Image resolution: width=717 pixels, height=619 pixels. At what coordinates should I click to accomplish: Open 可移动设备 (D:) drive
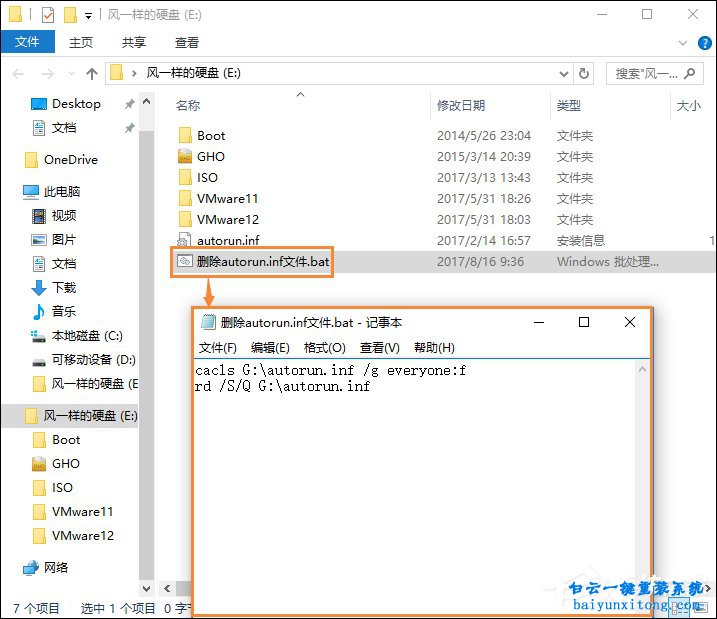pos(93,360)
